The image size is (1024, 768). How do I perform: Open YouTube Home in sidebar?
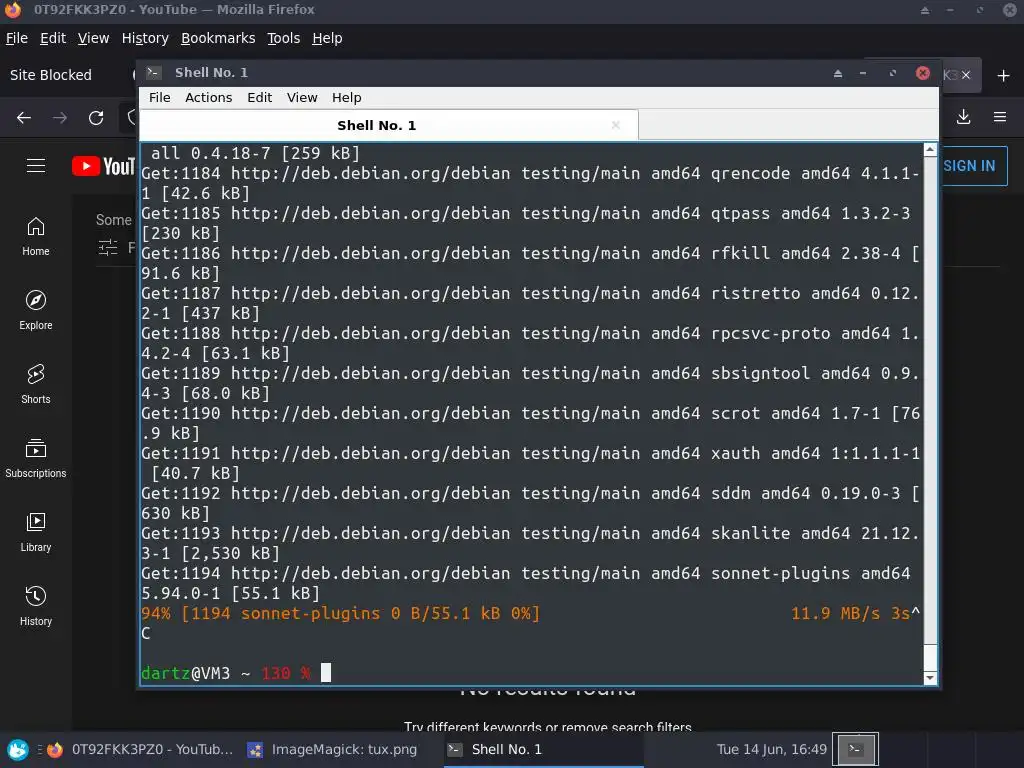tap(35, 237)
